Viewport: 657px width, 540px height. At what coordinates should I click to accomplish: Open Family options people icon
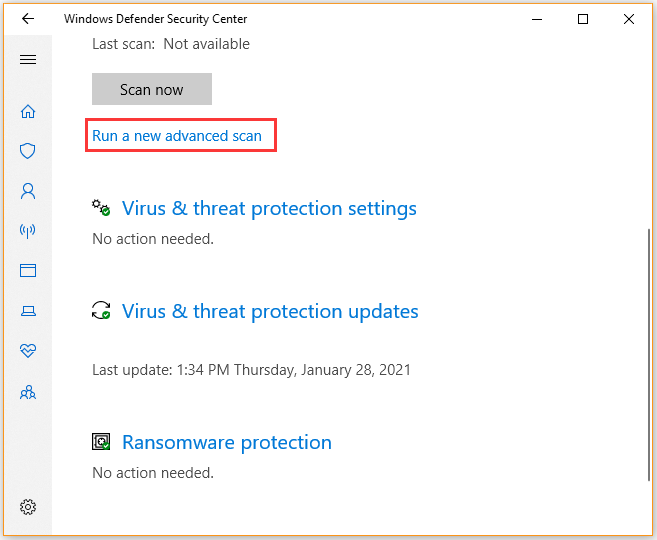[x=28, y=392]
